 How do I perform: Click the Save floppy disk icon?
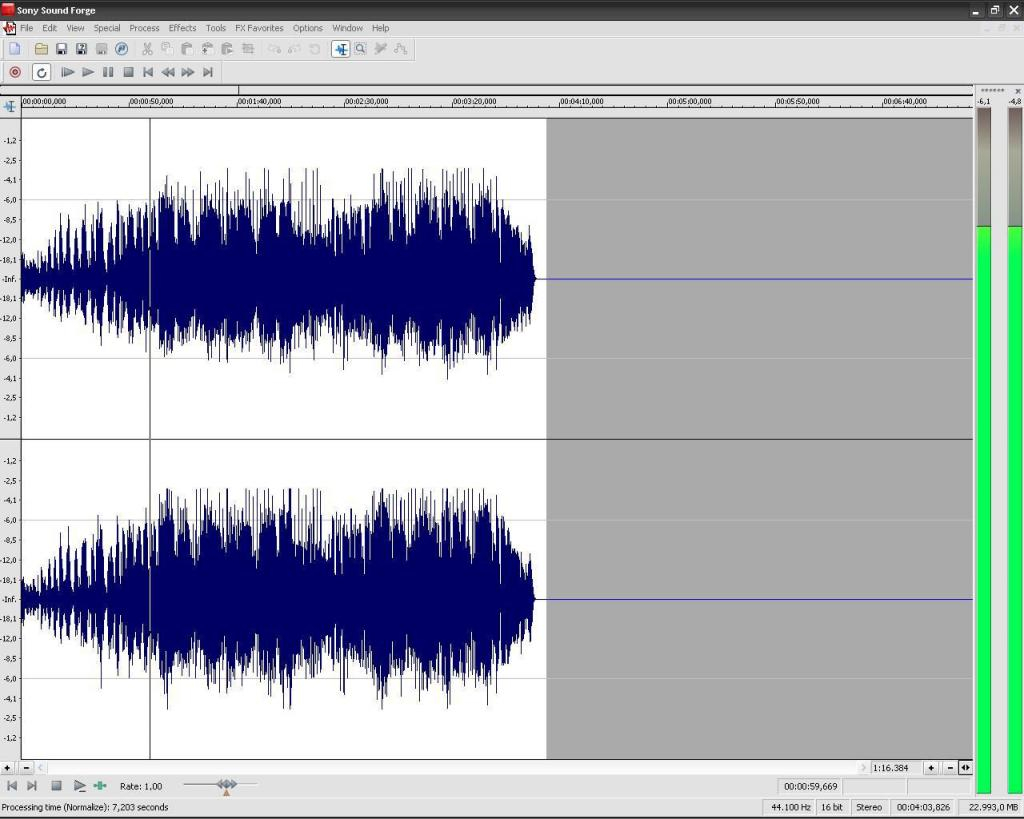[x=61, y=49]
